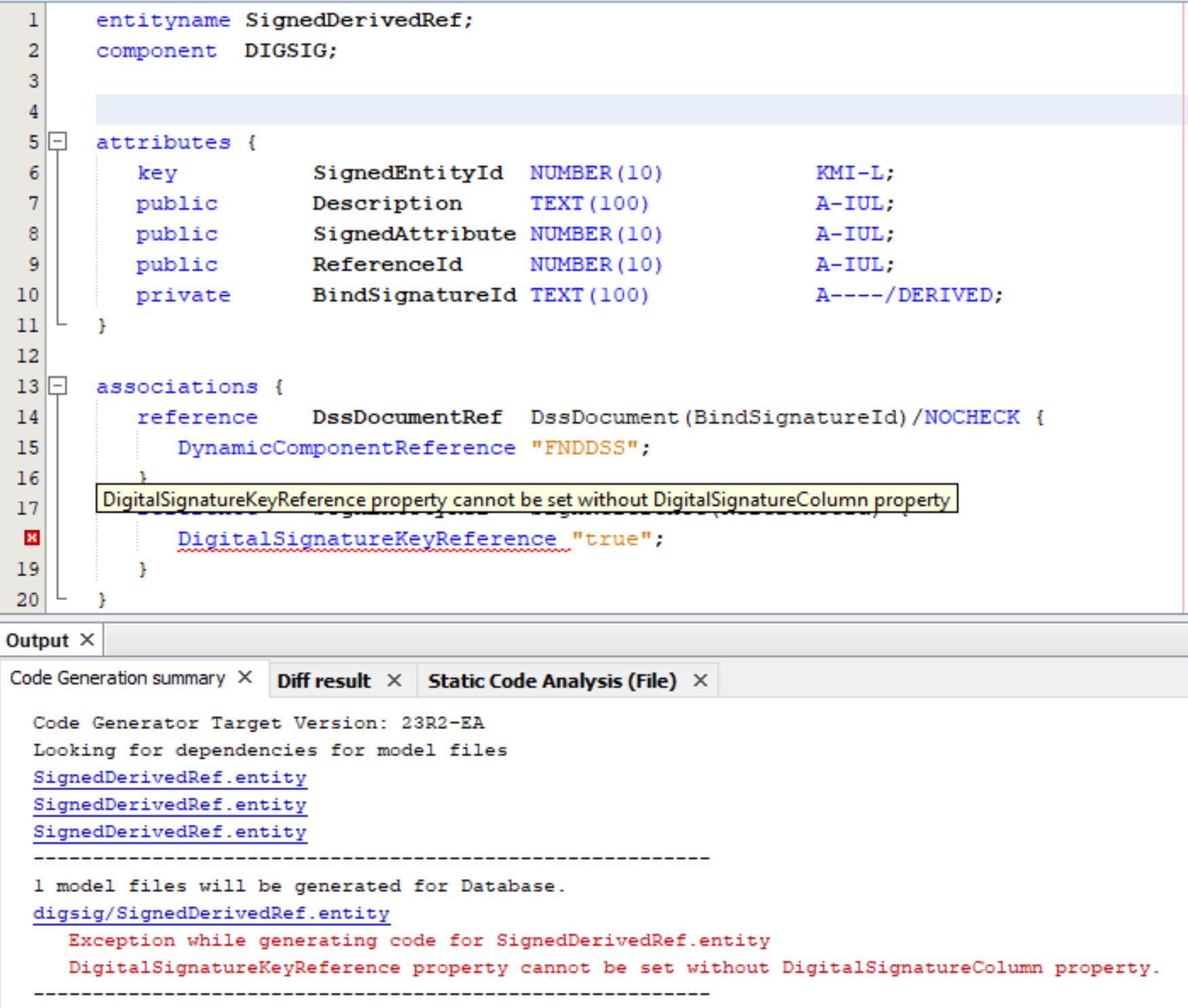1188x1008 pixels.
Task: Close the Output panel
Action: 87,639
